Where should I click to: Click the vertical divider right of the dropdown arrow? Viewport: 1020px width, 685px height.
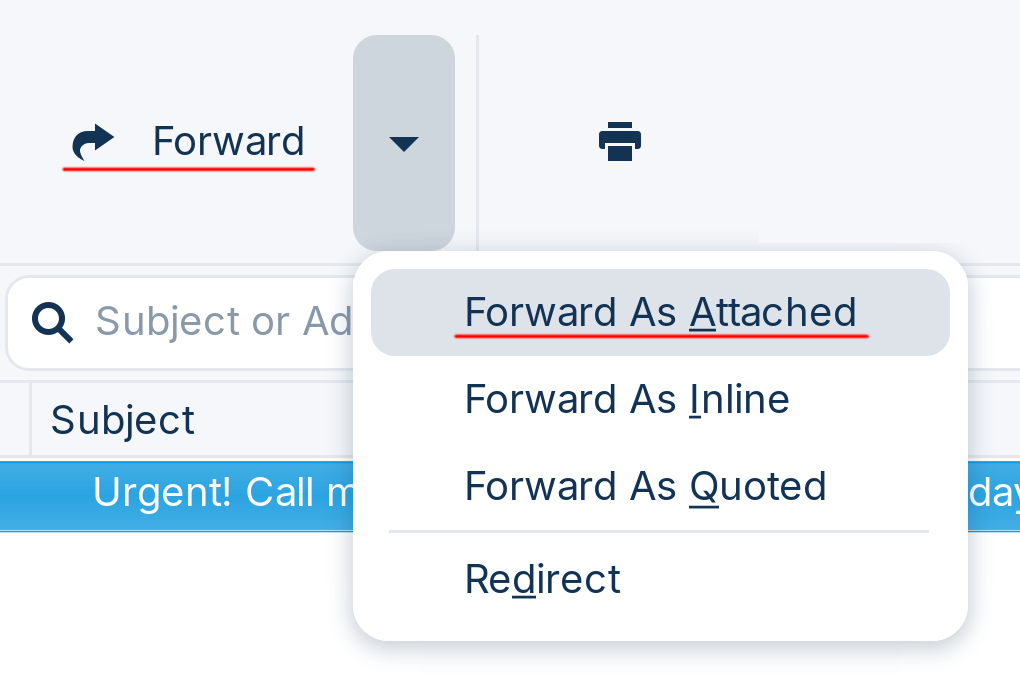(x=478, y=141)
